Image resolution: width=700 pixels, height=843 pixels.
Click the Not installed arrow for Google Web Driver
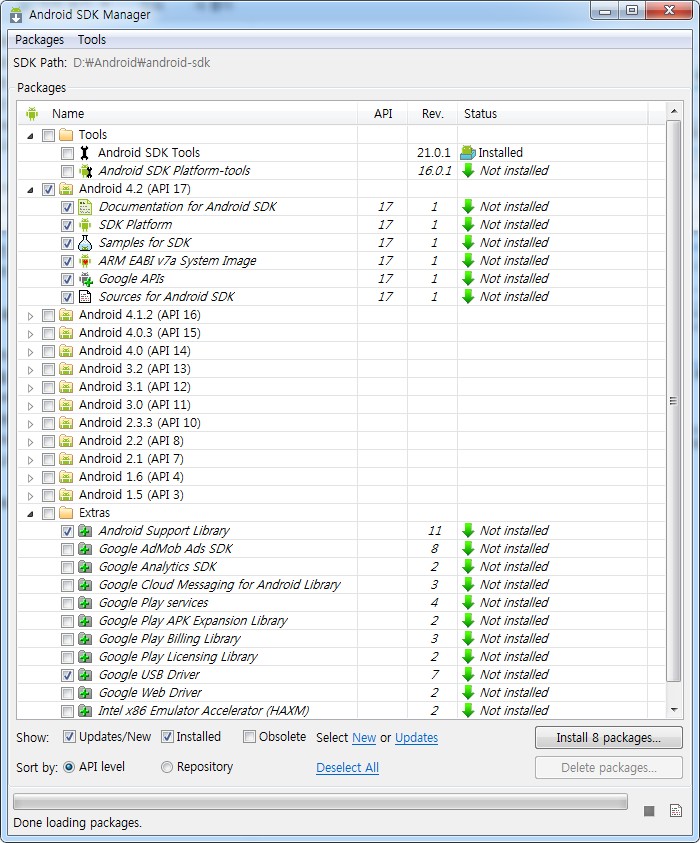click(x=468, y=693)
